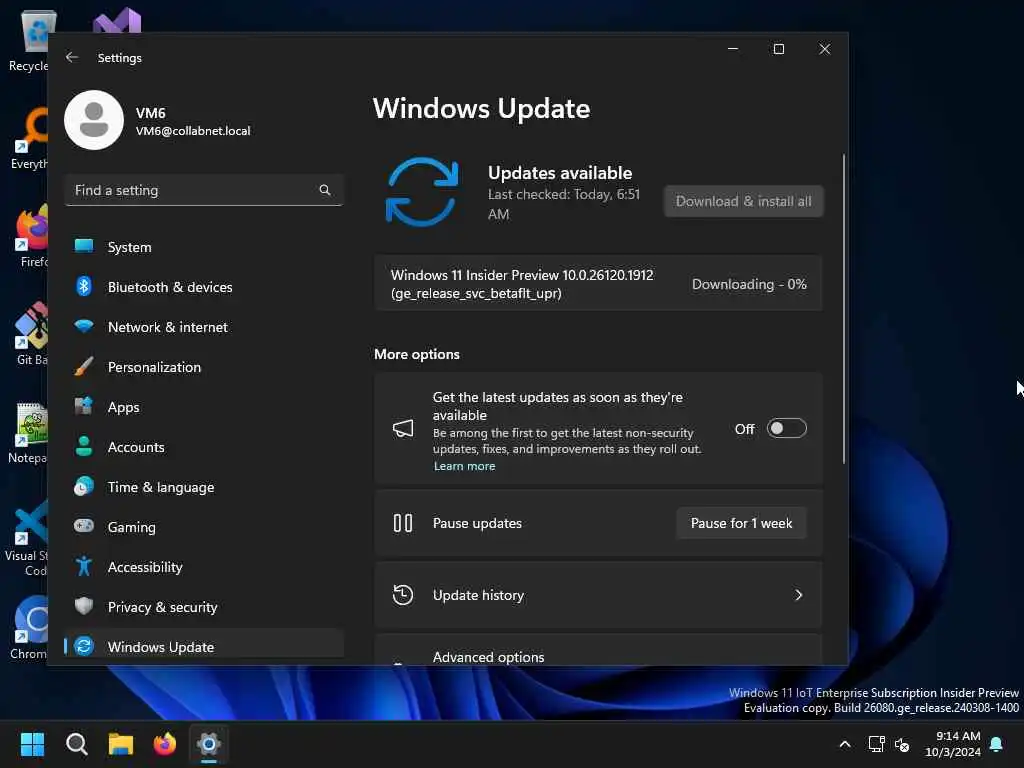The width and height of the screenshot is (1024, 768).
Task: Expand the Update history chevron
Action: tap(798, 595)
